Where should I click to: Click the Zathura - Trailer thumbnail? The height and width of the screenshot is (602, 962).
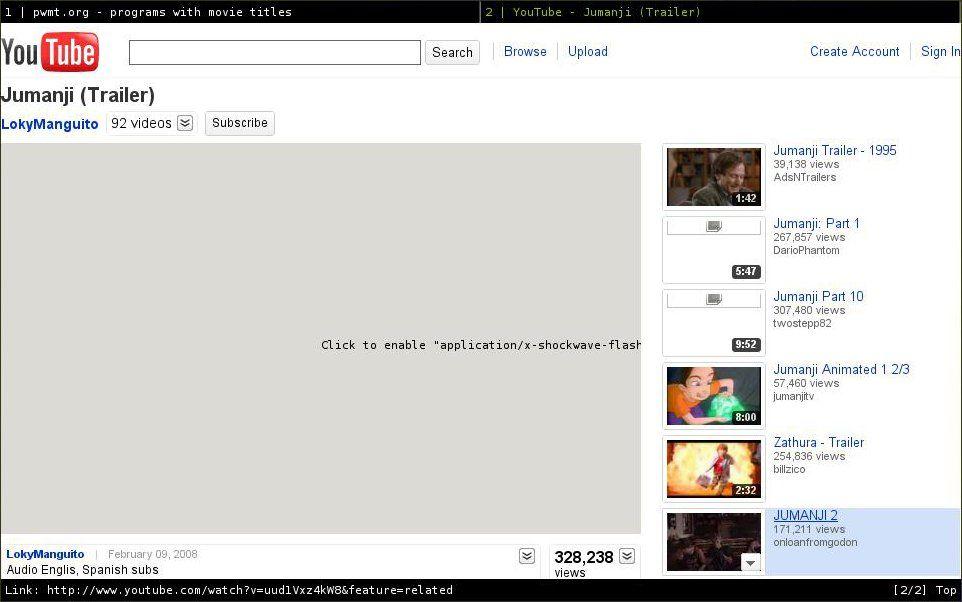coord(714,469)
